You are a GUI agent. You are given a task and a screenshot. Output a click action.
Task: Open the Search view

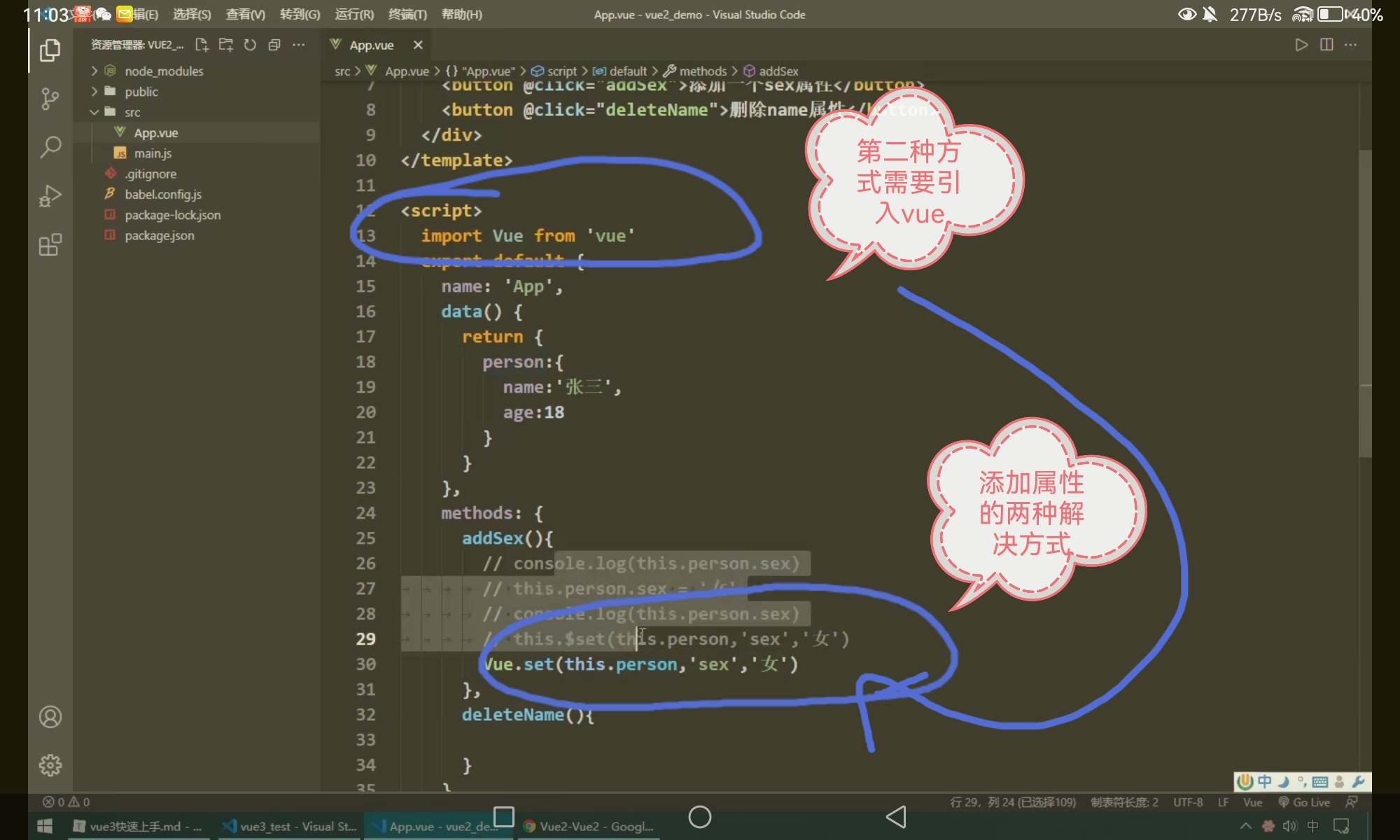[50, 147]
